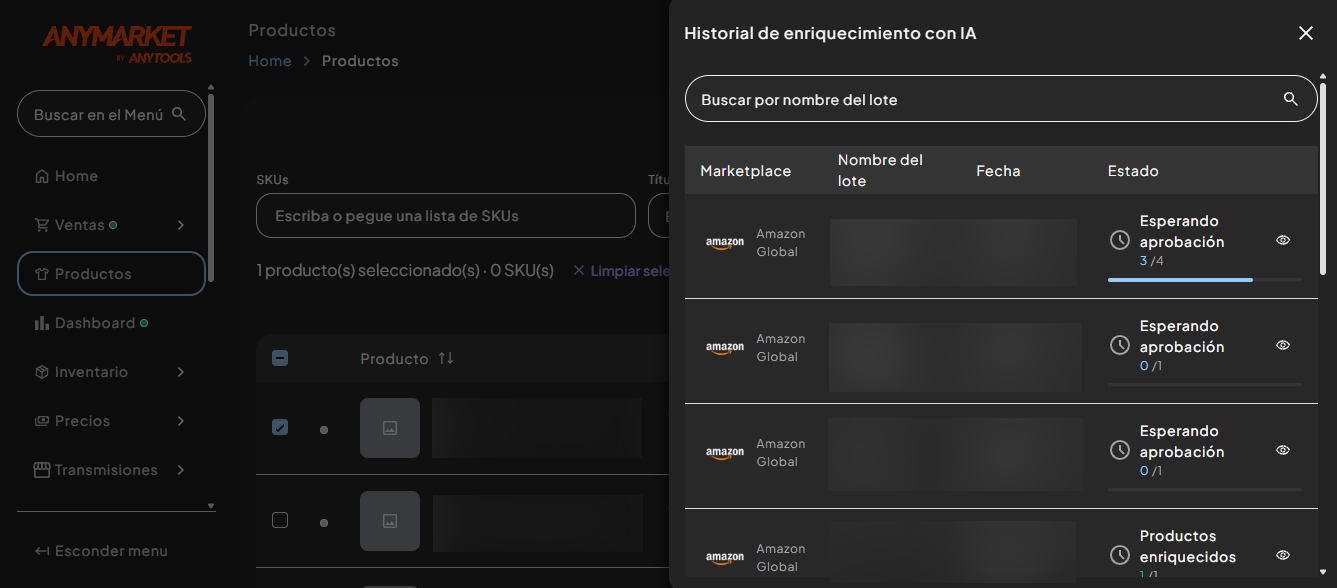Click the Marketplace column header
Image resolution: width=1337 pixels, height=588 pixels.
(745, 171)
